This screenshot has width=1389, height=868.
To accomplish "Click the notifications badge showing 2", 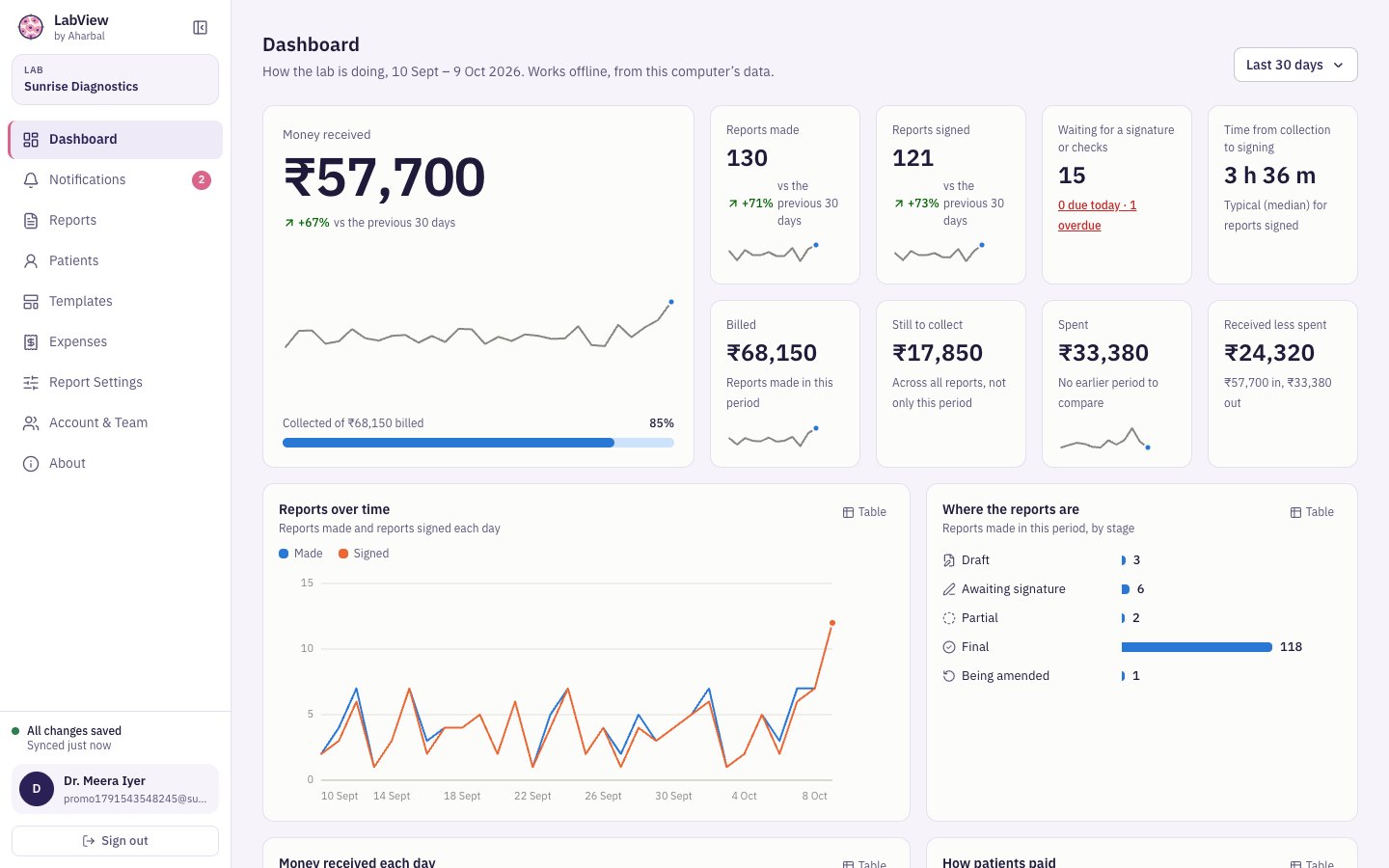I will tap(202, 180).
